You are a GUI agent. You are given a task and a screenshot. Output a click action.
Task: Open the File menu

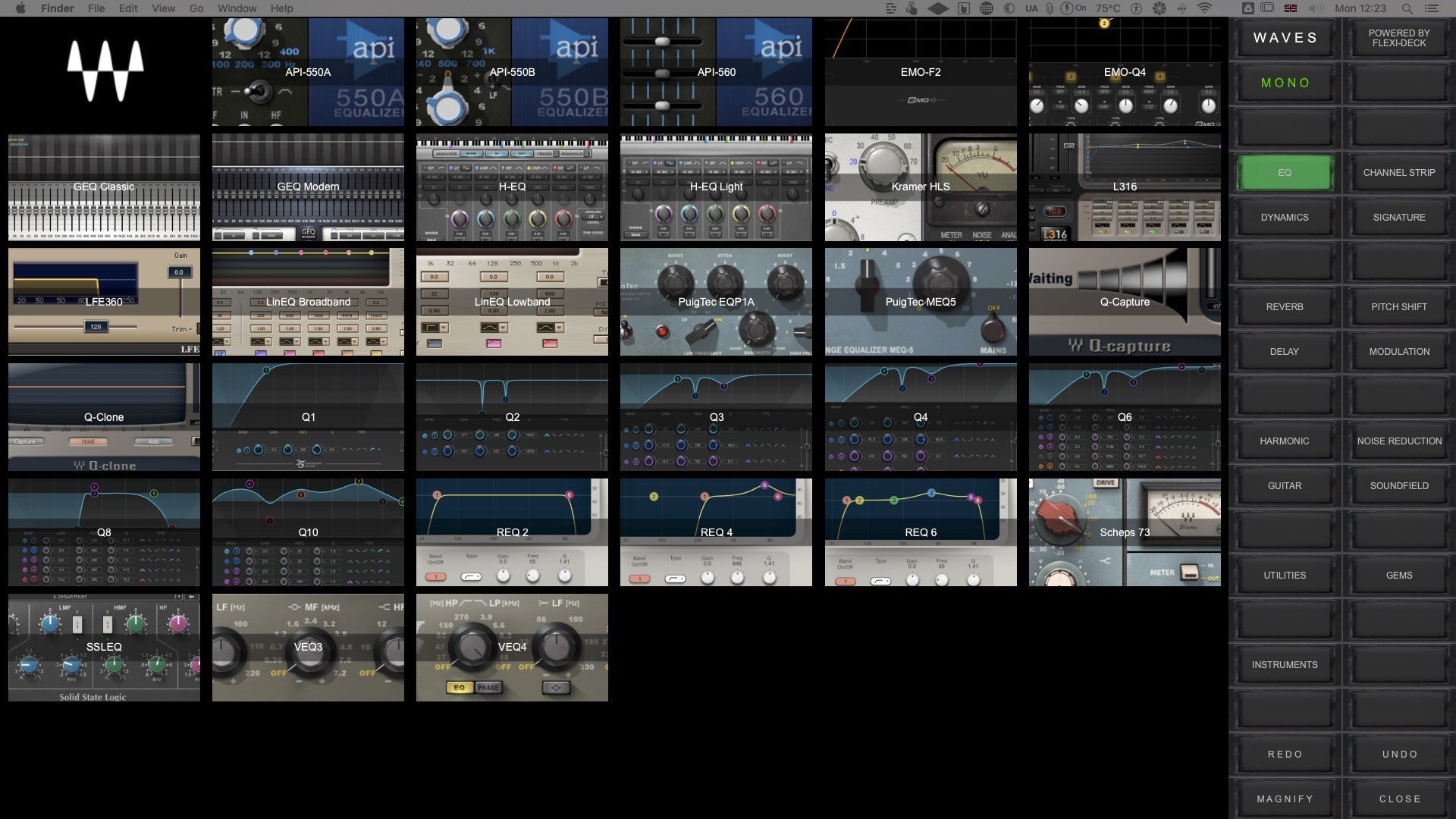pos(96,8)
